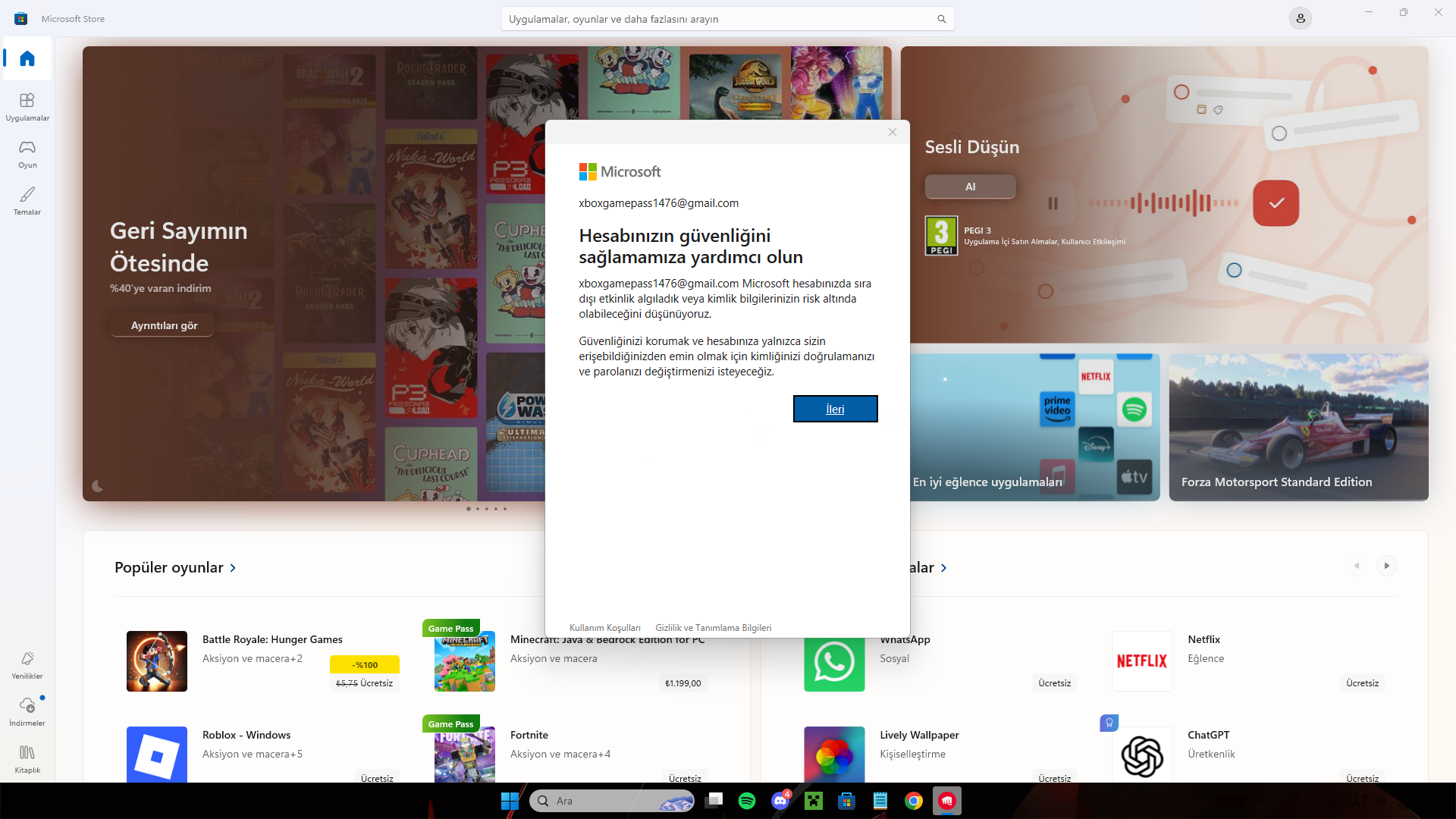Click Ücretsiz price for WhatsApp
This screenshot has width=1456, height=819.
pyautogui.click(x=1055, y=683)
